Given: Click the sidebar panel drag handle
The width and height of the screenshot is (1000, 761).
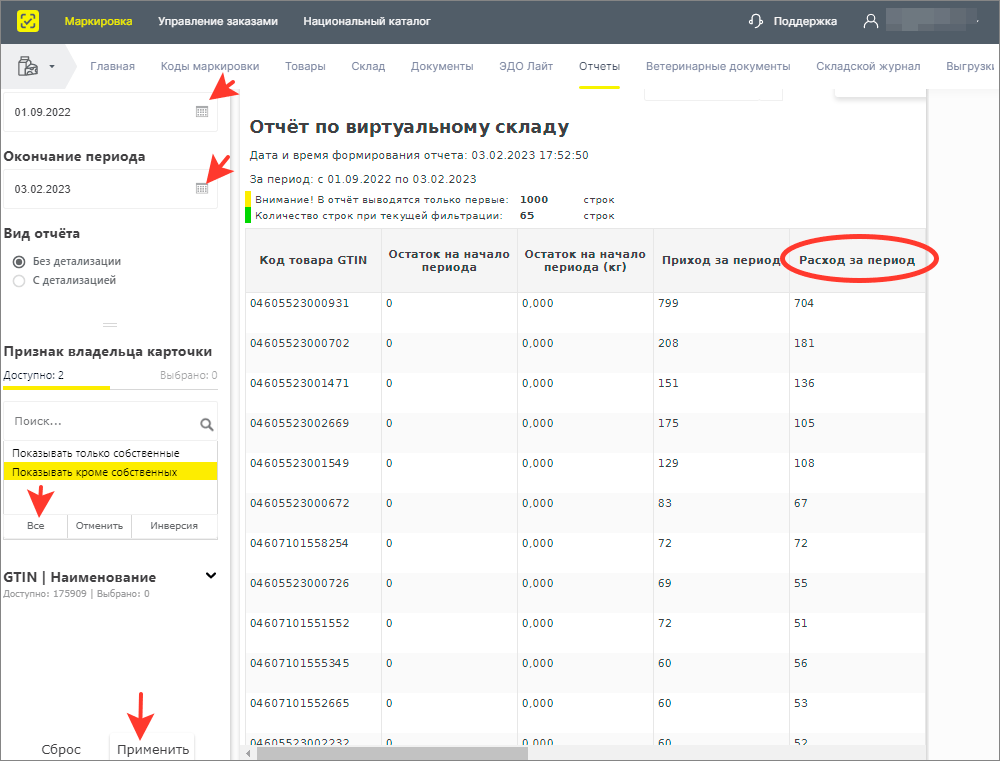Looking at the screenshot, I should (x=110, y=325).
